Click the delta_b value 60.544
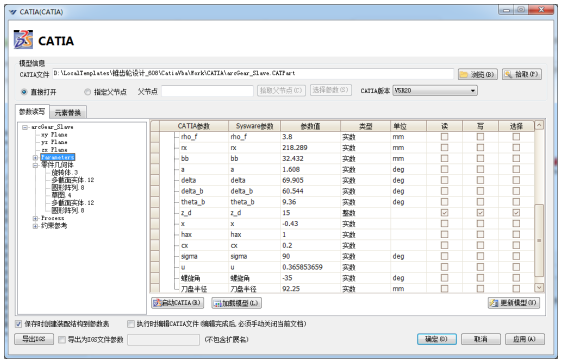 pyautogui.click(x=293, y=191)
